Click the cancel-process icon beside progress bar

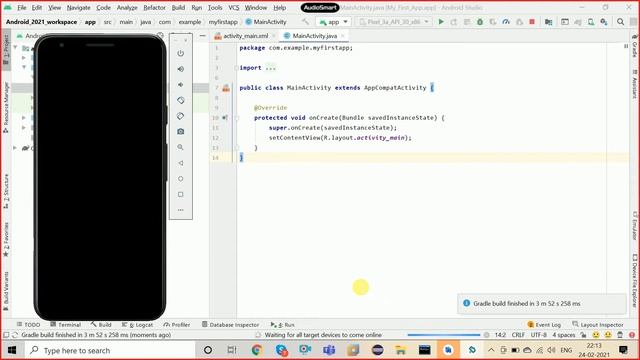[x=486, y=335]
